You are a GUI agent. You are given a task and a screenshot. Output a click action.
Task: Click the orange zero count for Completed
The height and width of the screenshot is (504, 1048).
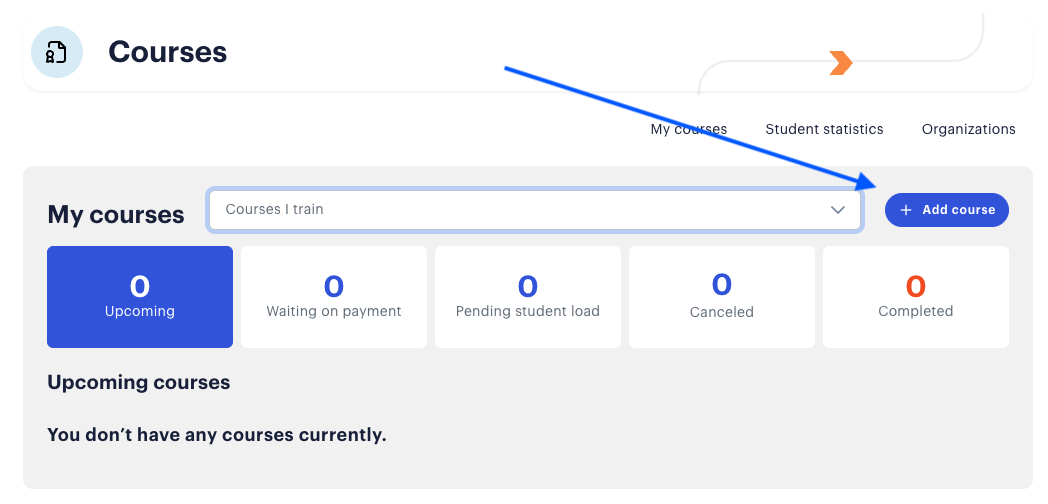pyautogui.click(x=916, y=286)
